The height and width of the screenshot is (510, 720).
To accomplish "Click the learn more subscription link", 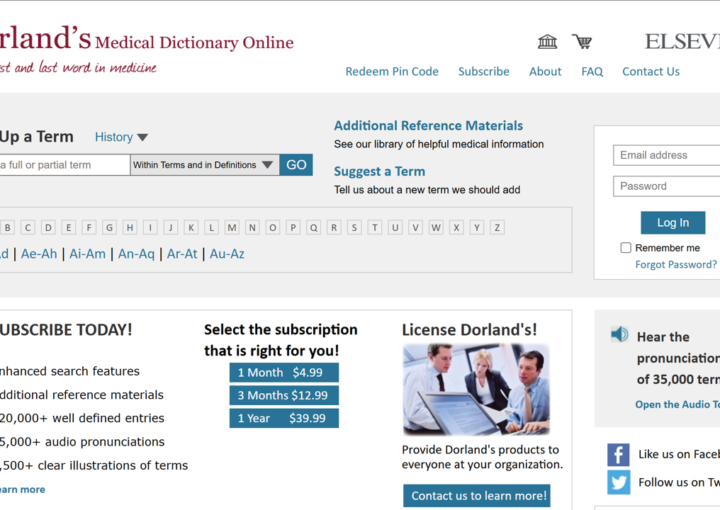I will 22,489.
